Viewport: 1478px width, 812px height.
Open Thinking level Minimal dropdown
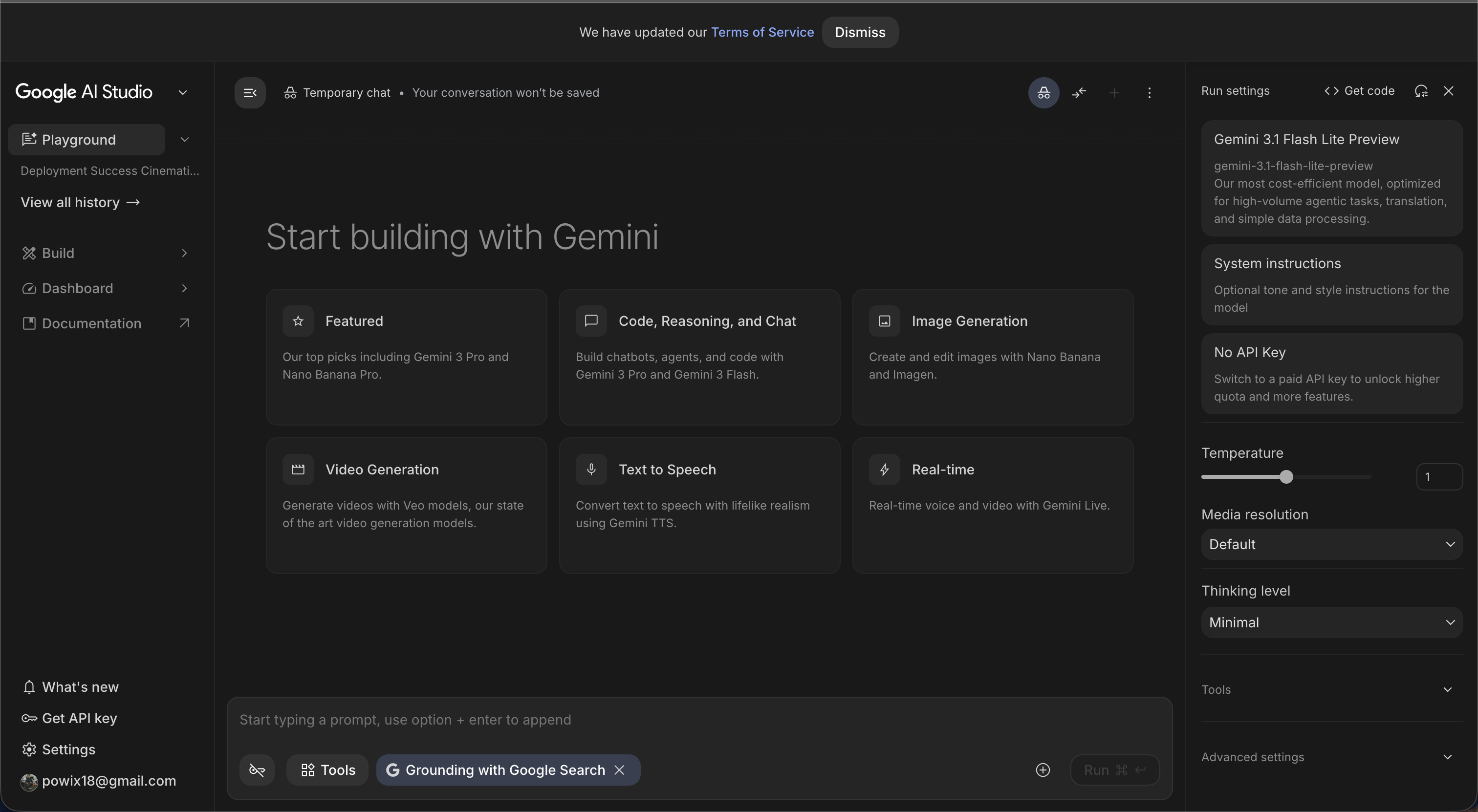(x=1331, y=622)
